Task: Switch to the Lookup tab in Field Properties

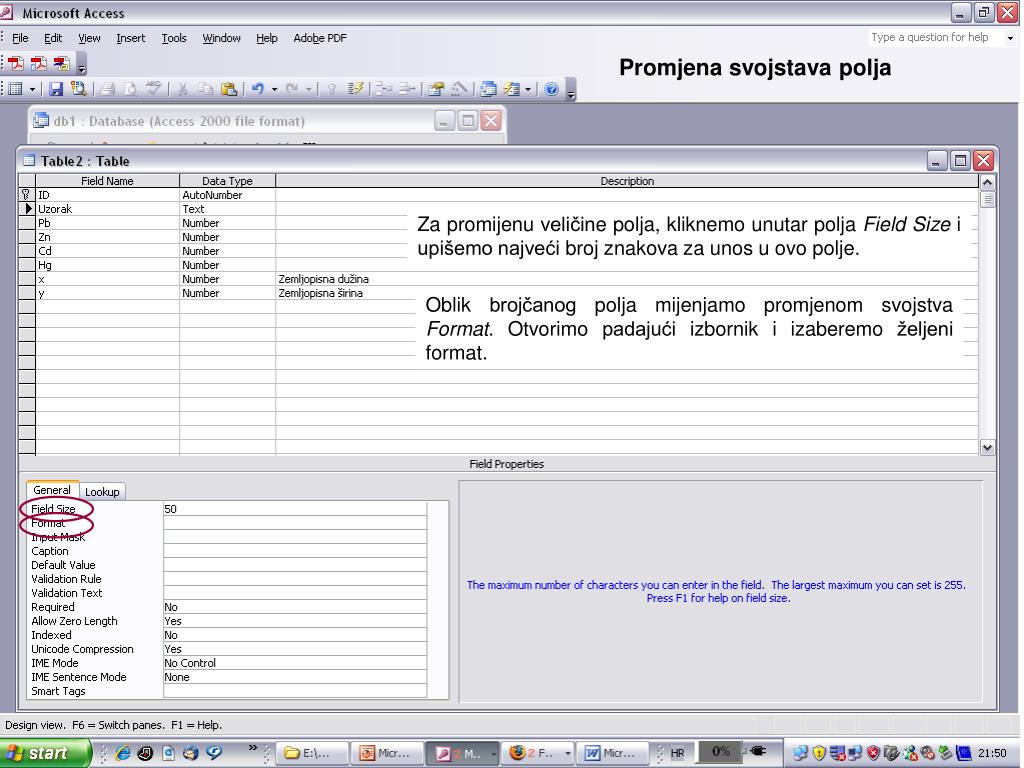Action: click(102, 492)
